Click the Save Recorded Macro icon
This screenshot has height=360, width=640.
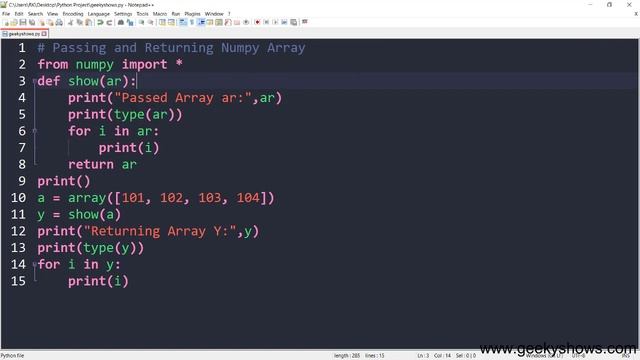click(293, 22)
